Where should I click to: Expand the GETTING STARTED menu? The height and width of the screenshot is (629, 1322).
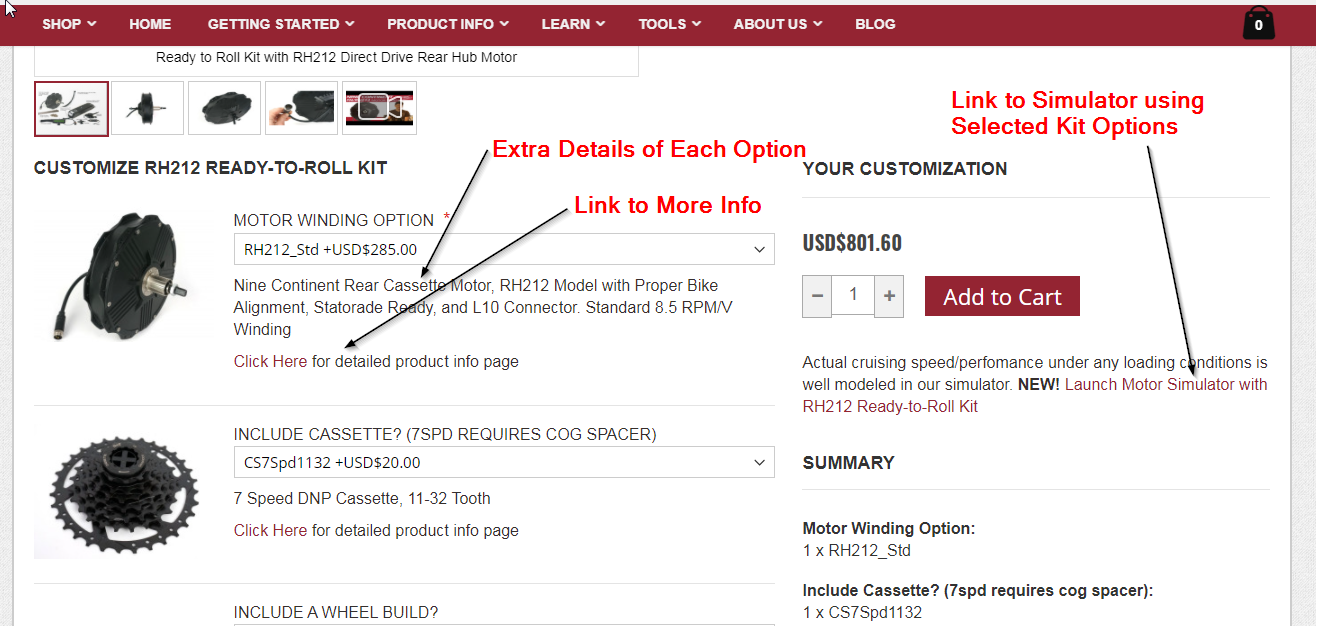[x=281, y=24]
